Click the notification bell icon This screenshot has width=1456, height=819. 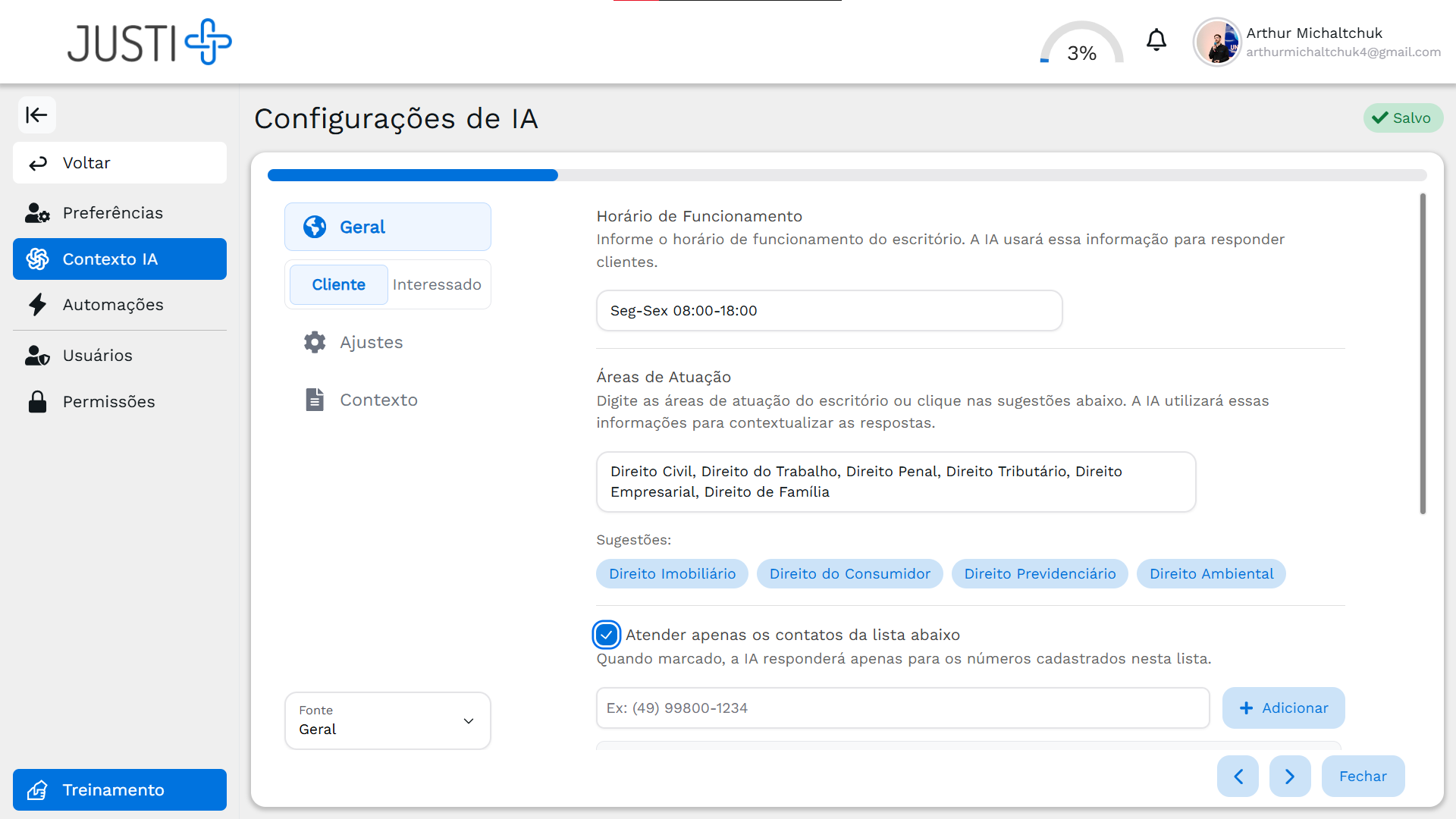tap(1156, 40)
